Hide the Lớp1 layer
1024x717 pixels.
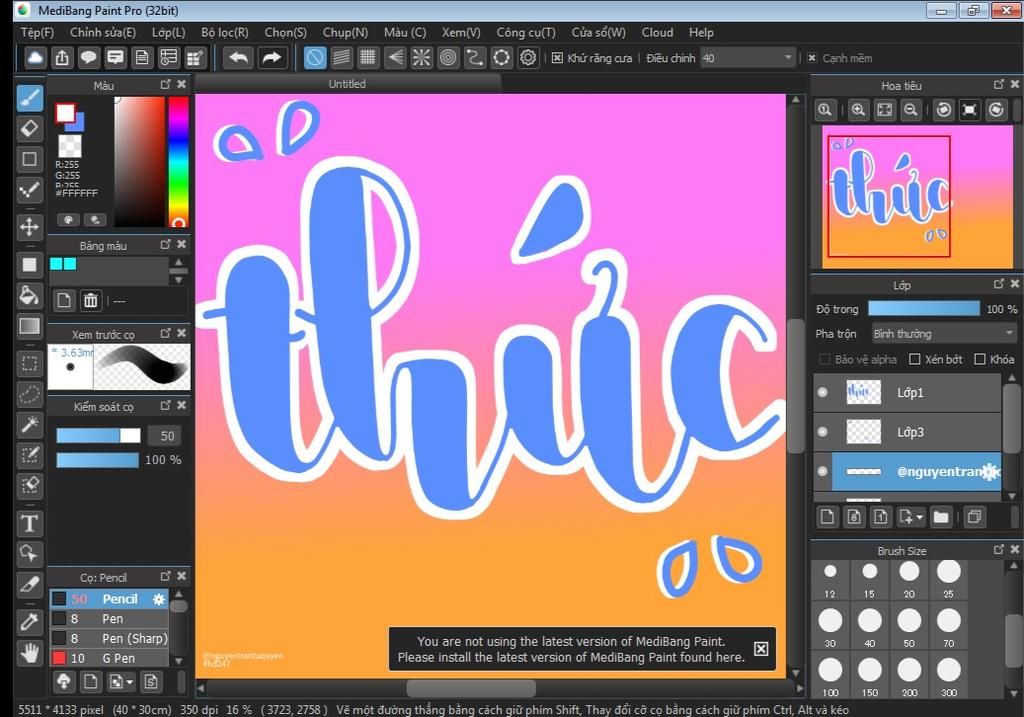pyautogui.click(x=823, y=392)
